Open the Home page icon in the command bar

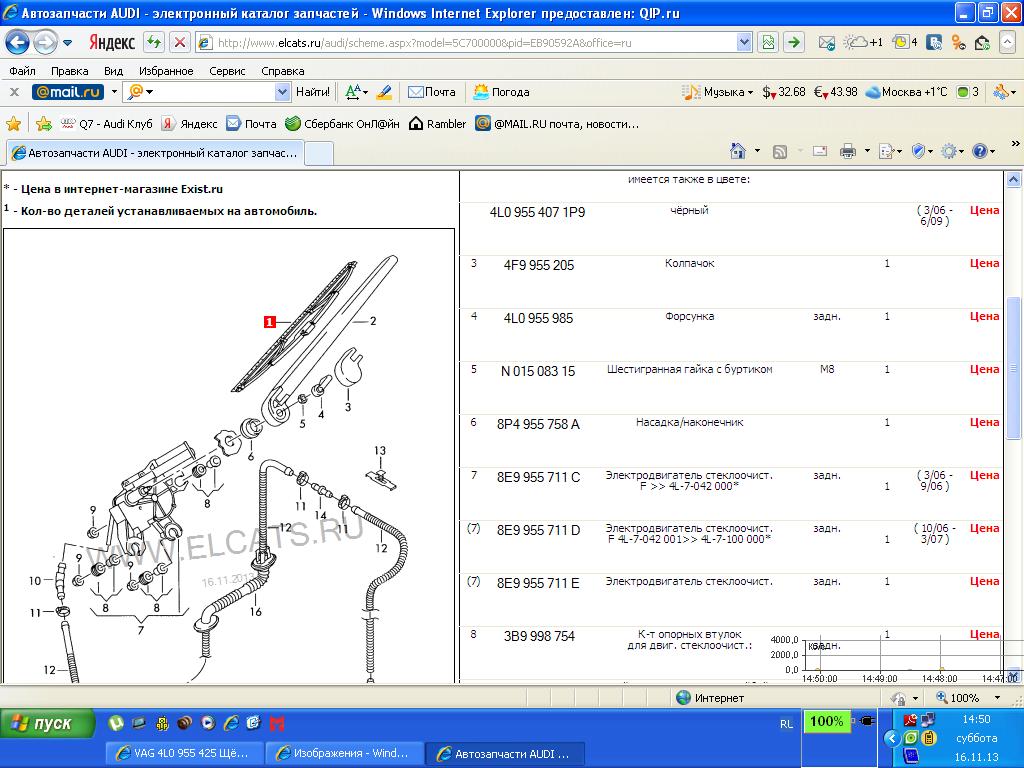click(737, 151)
